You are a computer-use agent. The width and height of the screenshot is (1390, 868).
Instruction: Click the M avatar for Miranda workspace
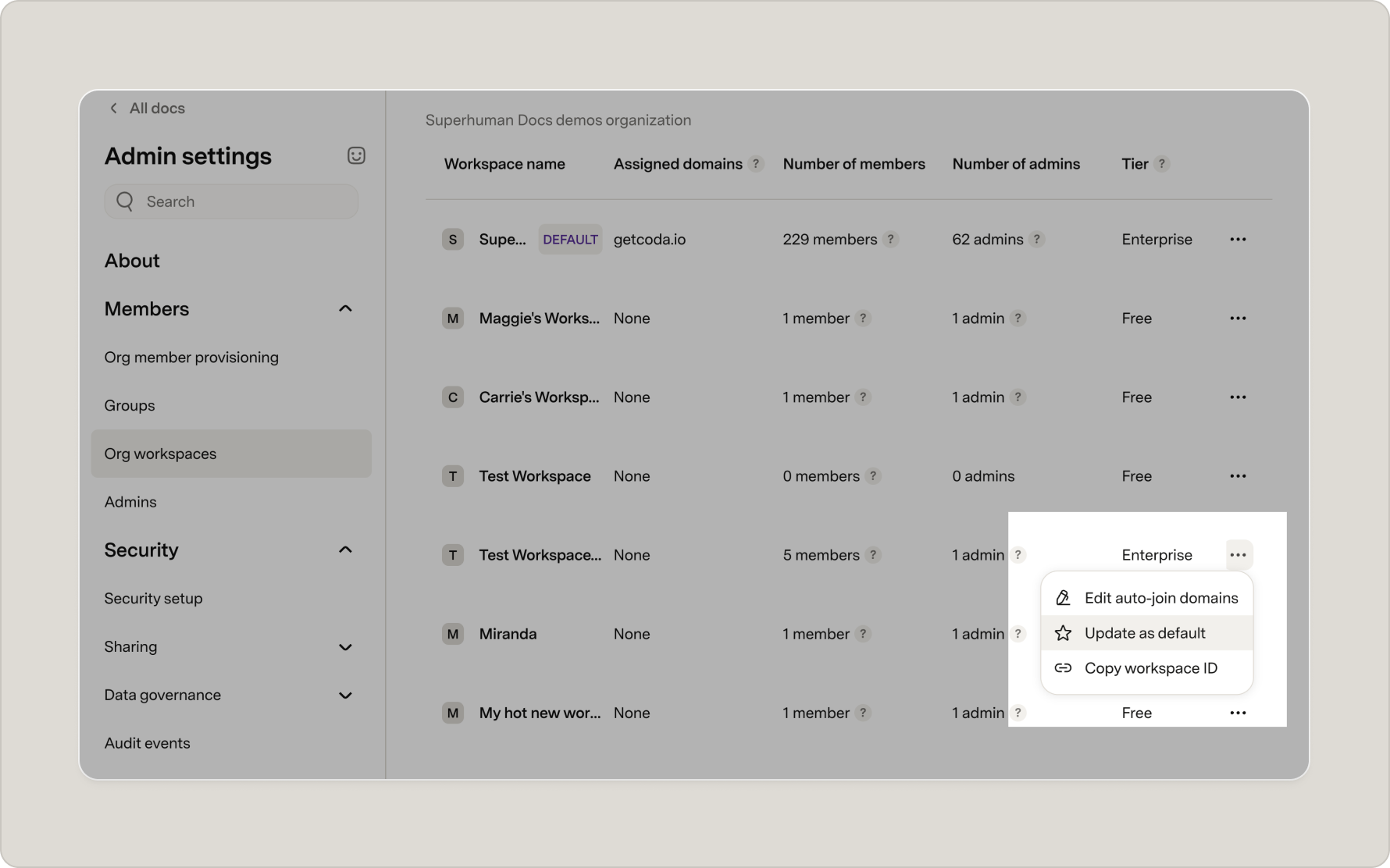click(x=453, y=634)
